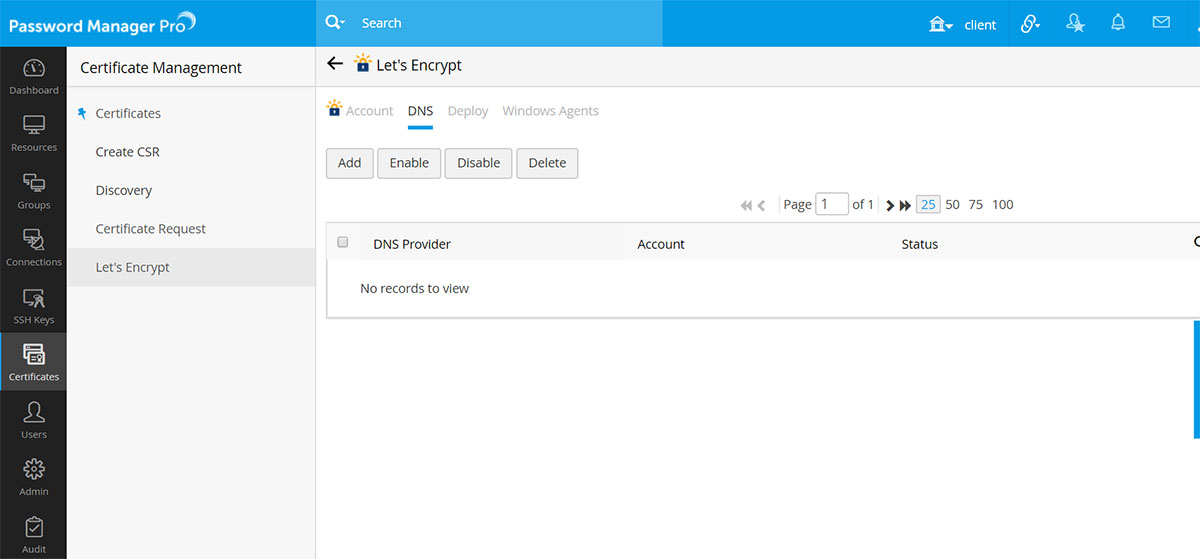Click the Password Manager Pro logo
The image size is (1200, 559).
pos(102,23)
